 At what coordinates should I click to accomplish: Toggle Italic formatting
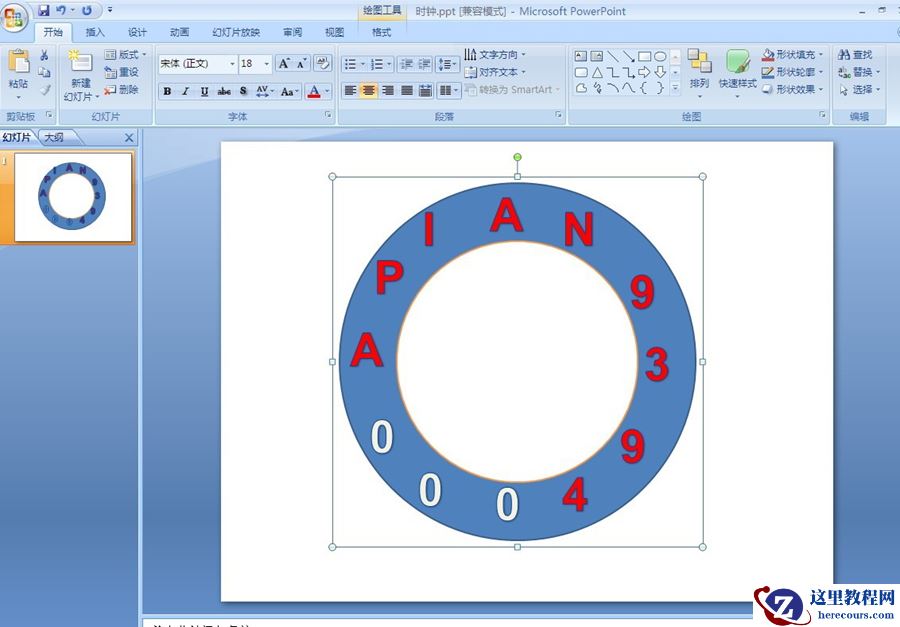[x=185, y=91]
